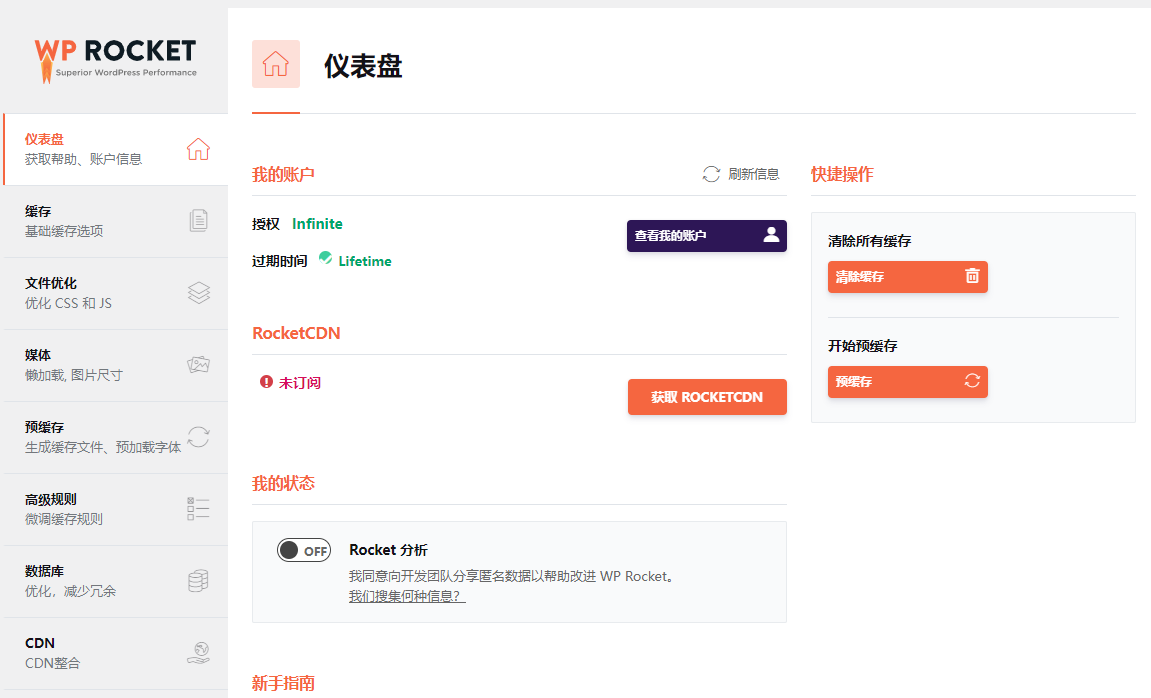Image resolution: width=1151 pixels, height=698 pixels.
Task: Select 预缓存 in the sidebar menu
Action: [x=114, y=437]
